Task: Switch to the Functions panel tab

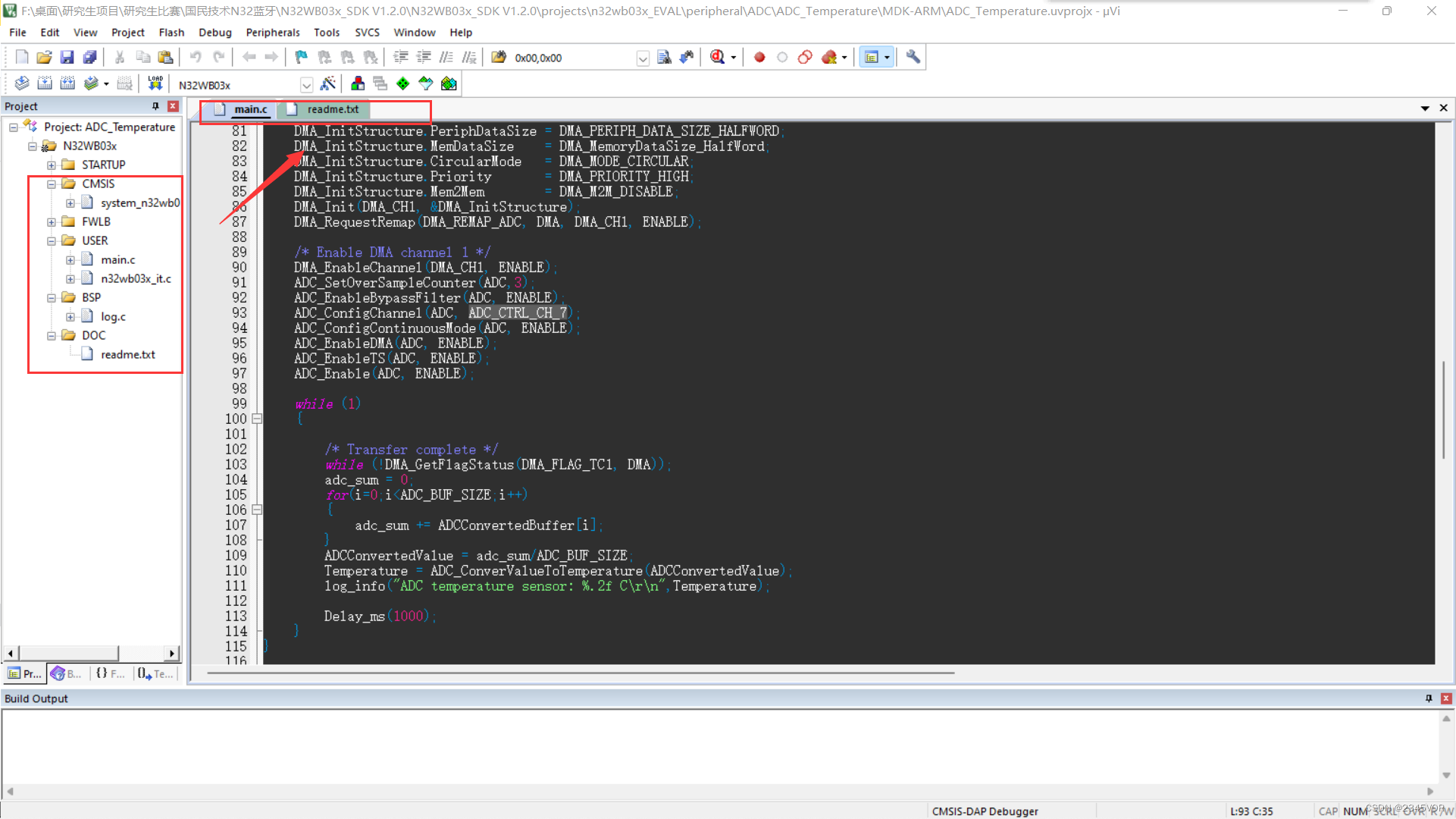Action: pyautogui.click(x=110, y=673)
